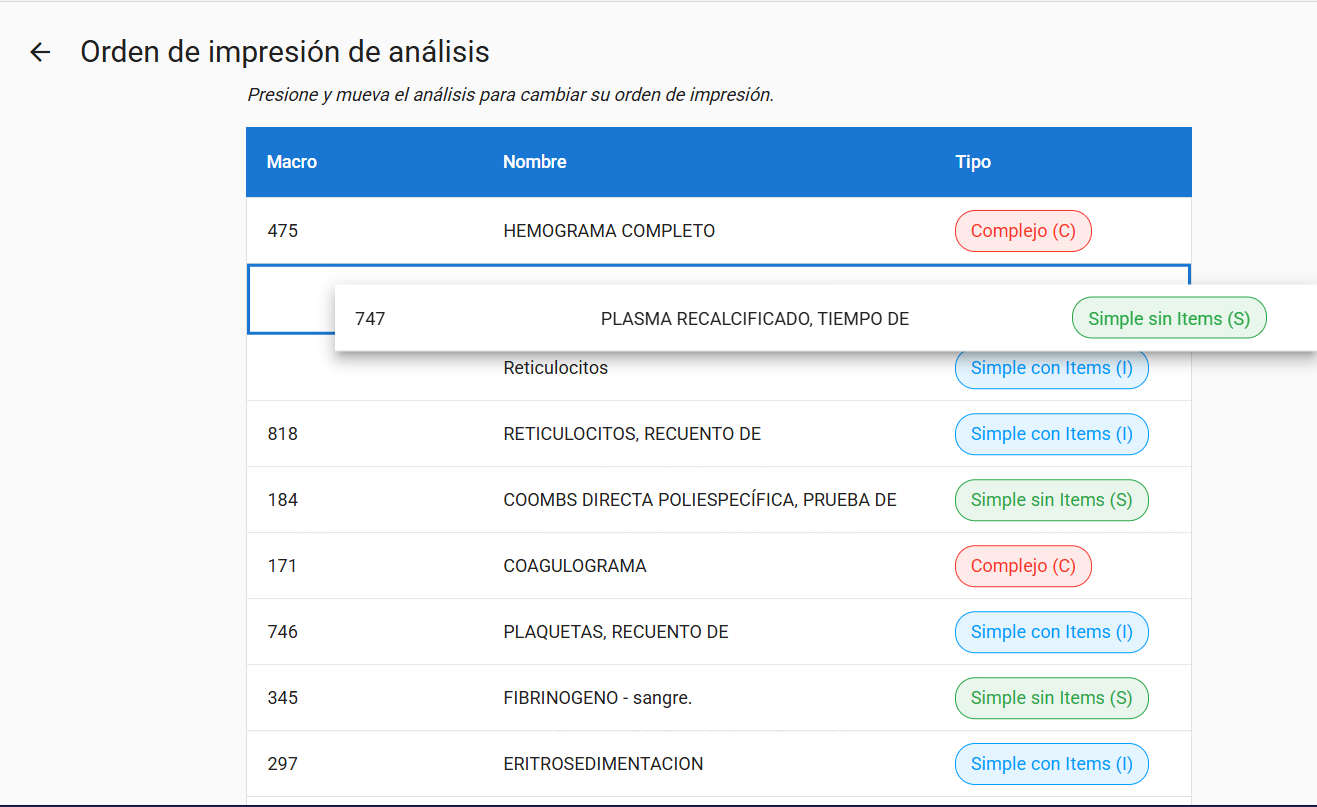The height and width of the screenshot is (807, 1317).
Task: Click the page title Orden de impresión de análisis
Action: [285, 52]
